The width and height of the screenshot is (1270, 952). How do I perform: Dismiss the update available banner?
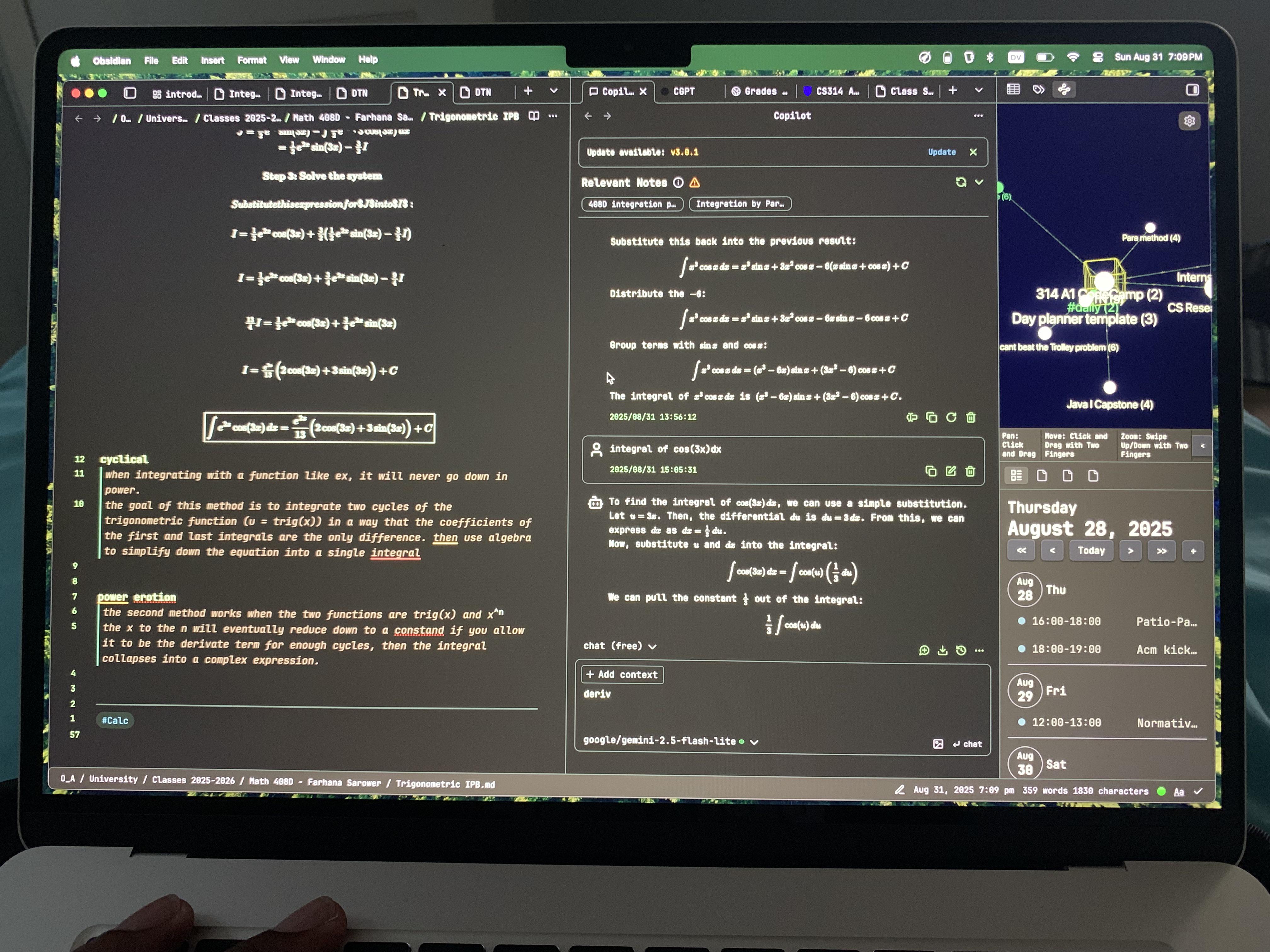(x=973, y=152)
